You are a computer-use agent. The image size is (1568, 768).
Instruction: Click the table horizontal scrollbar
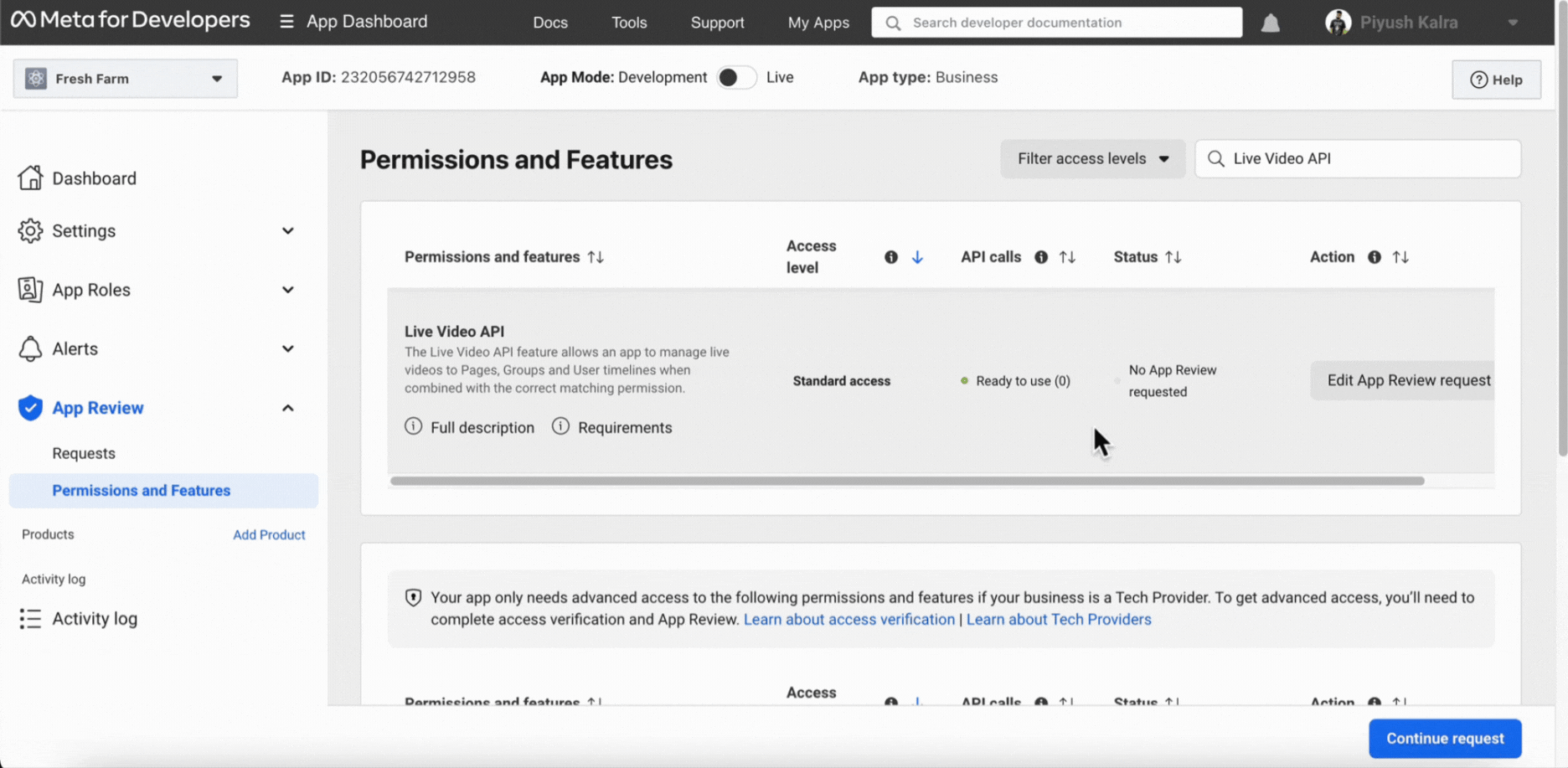907,481
